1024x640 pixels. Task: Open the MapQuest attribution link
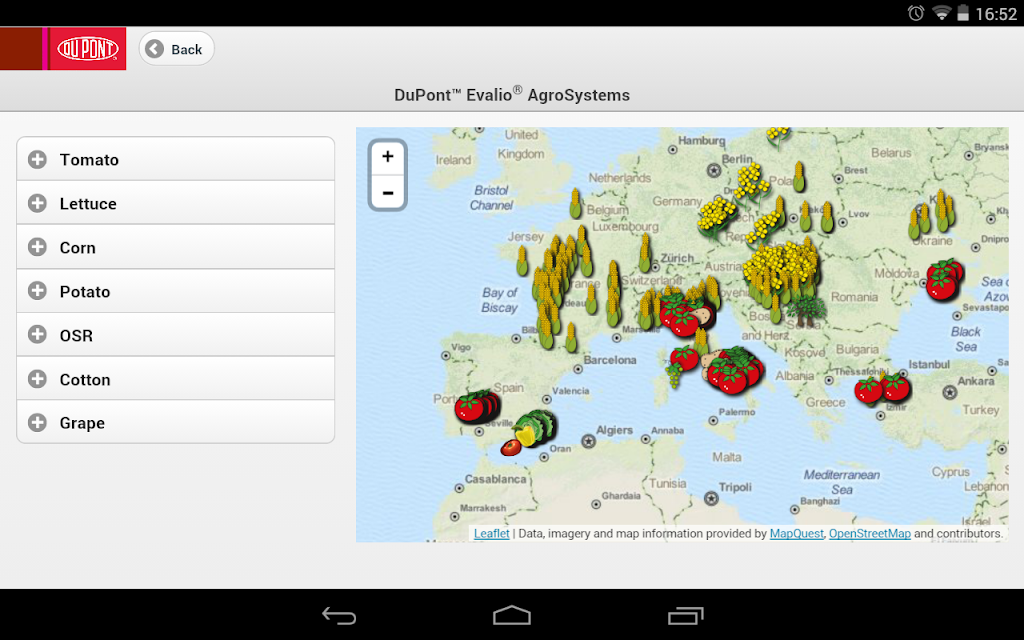796,534
